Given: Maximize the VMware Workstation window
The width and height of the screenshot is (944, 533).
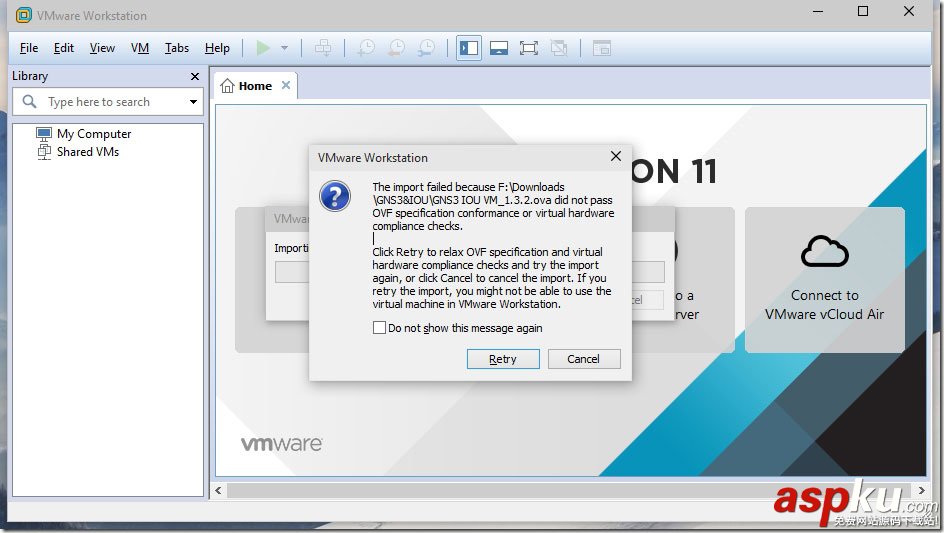Looking at the screenshot, I should 863,11.
